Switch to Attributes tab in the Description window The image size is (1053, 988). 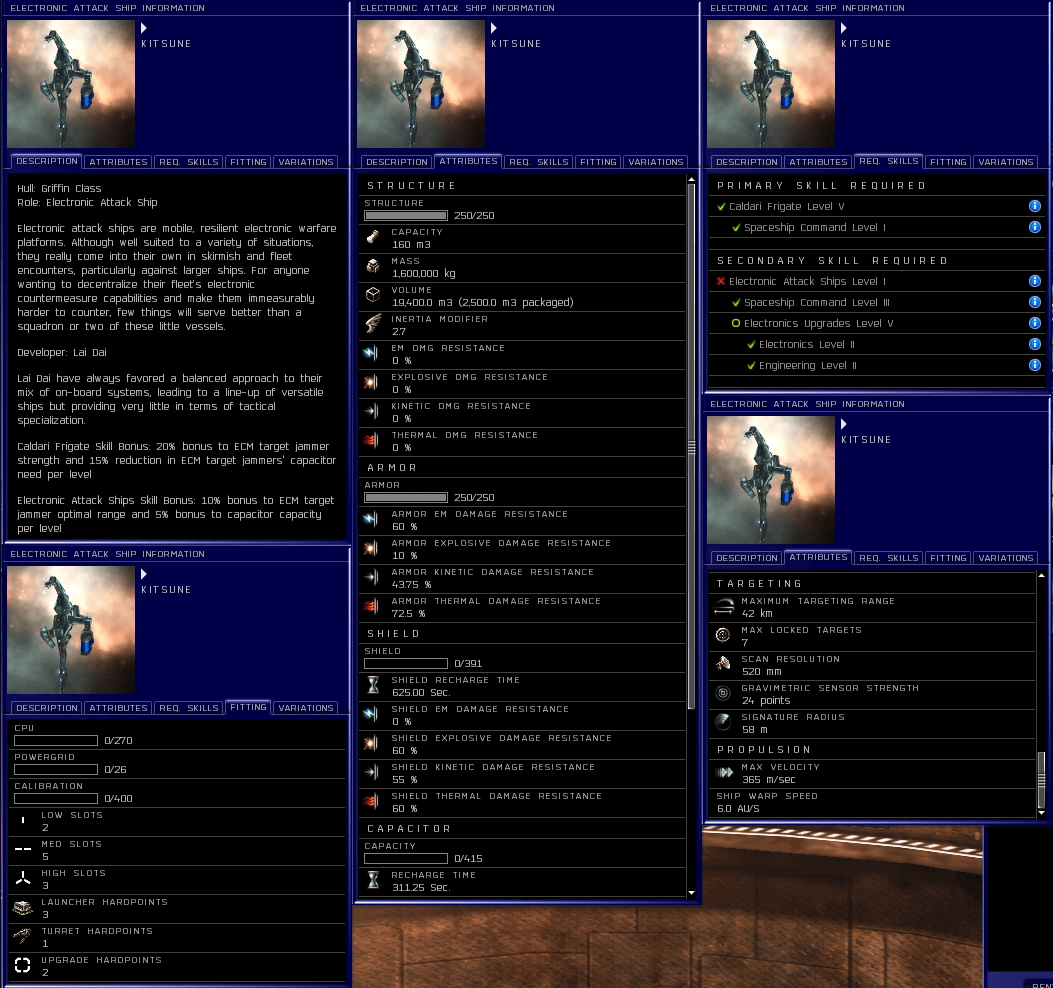point(118,162)
